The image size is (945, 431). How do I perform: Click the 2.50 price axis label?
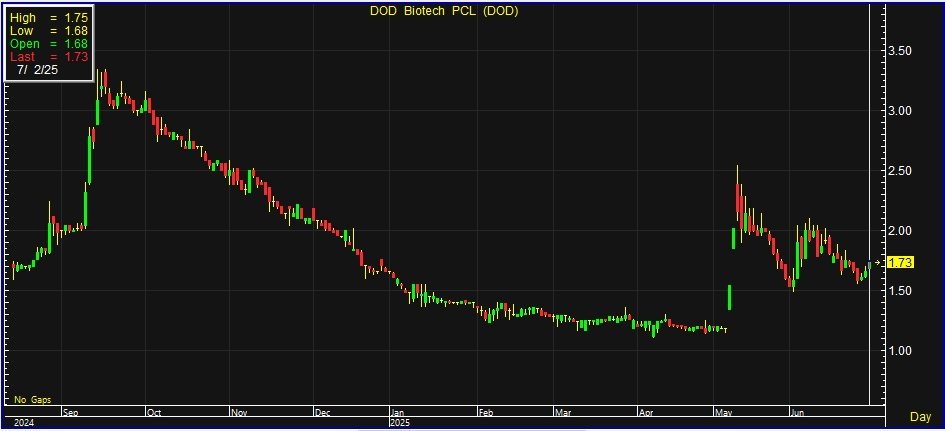(x=902, y=171)
